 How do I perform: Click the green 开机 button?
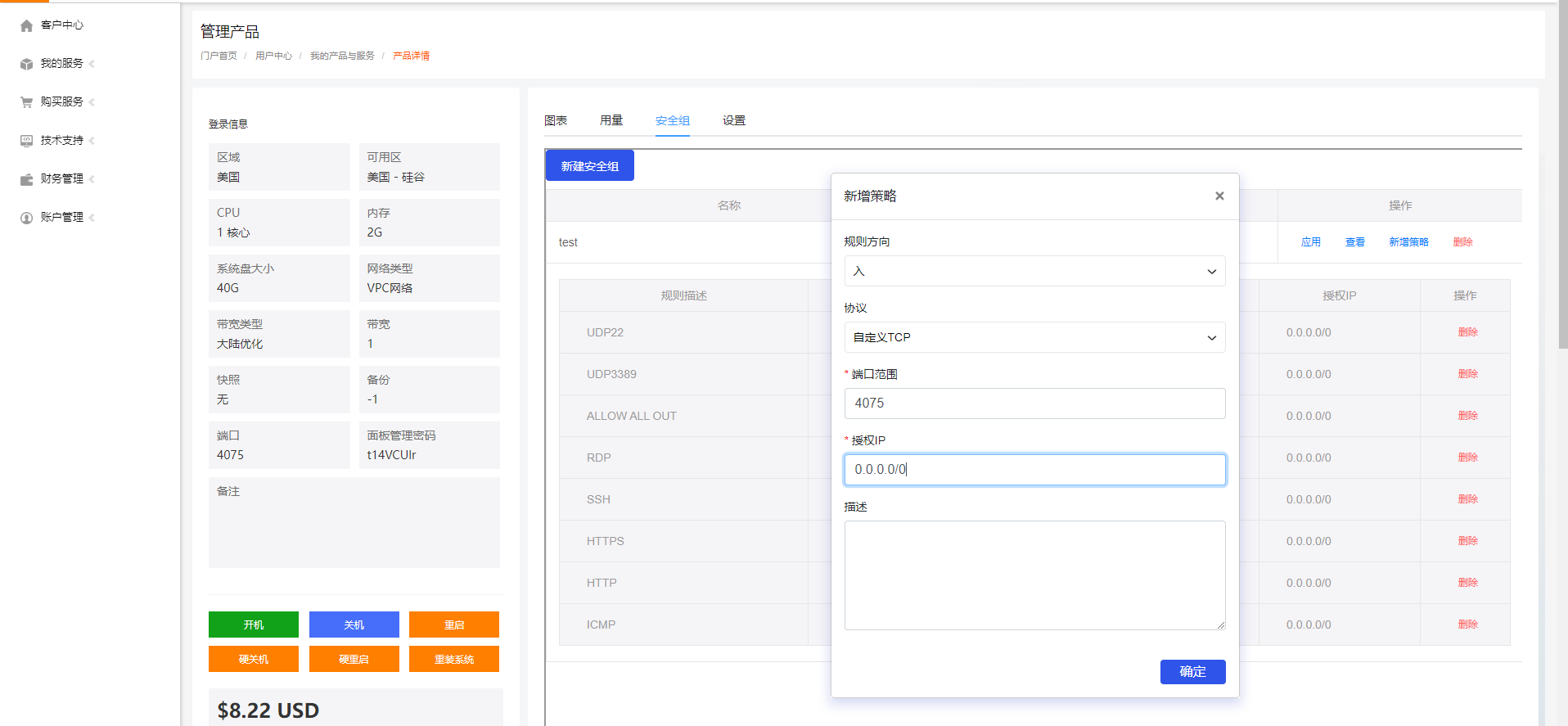tap(254, 625)
